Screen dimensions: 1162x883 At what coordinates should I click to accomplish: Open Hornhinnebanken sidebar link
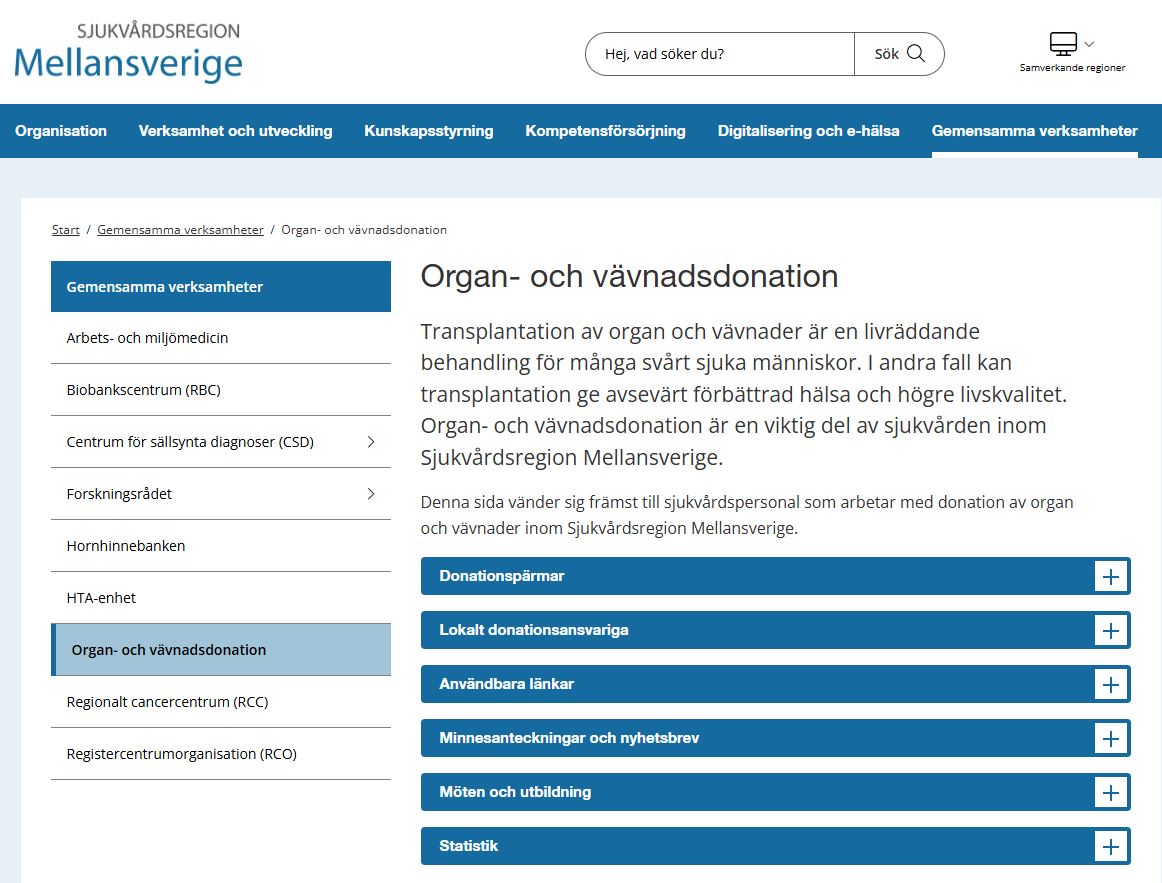click(x=221, y=546)
